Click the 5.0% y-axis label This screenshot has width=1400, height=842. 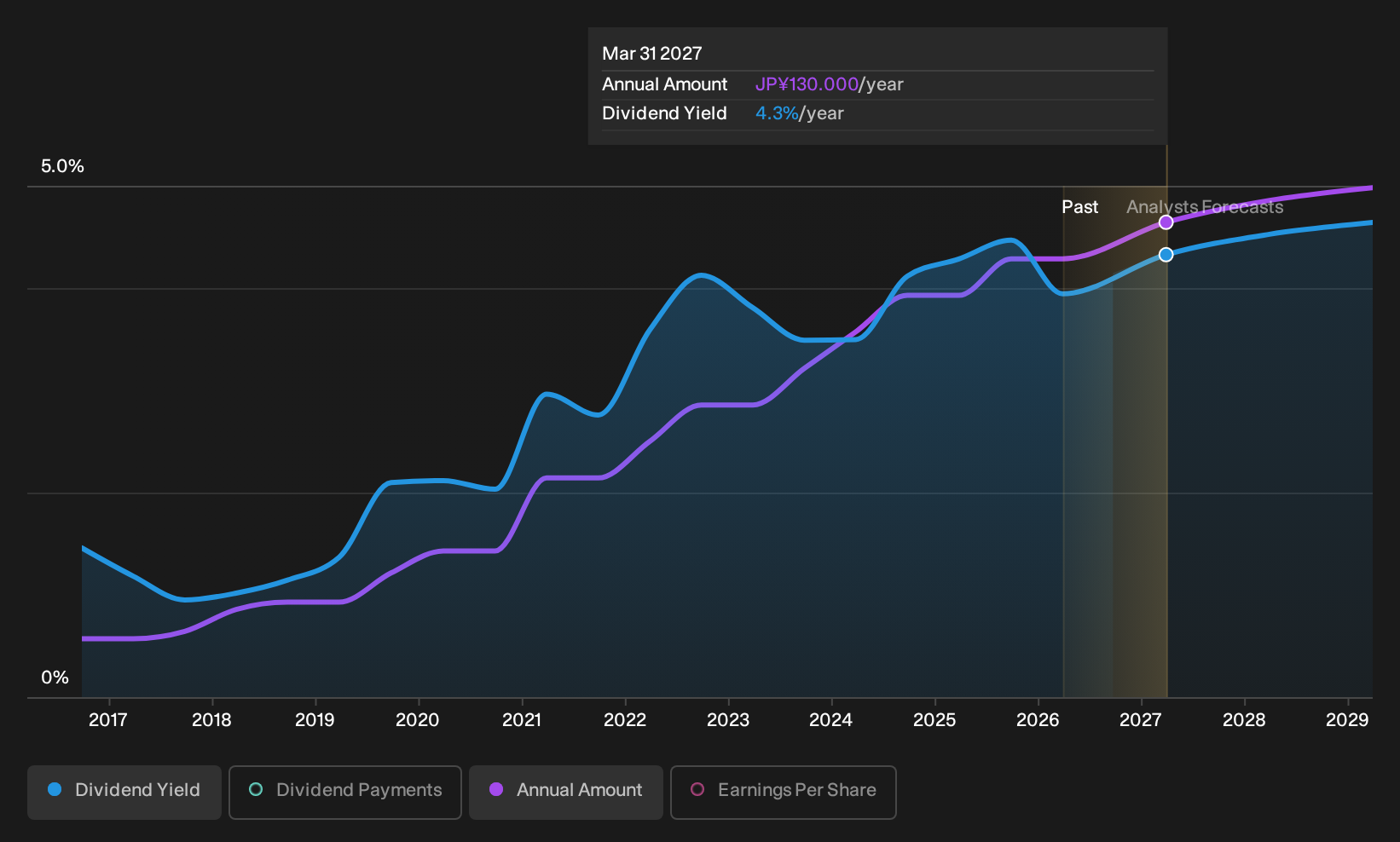click(x=62, y=166)
